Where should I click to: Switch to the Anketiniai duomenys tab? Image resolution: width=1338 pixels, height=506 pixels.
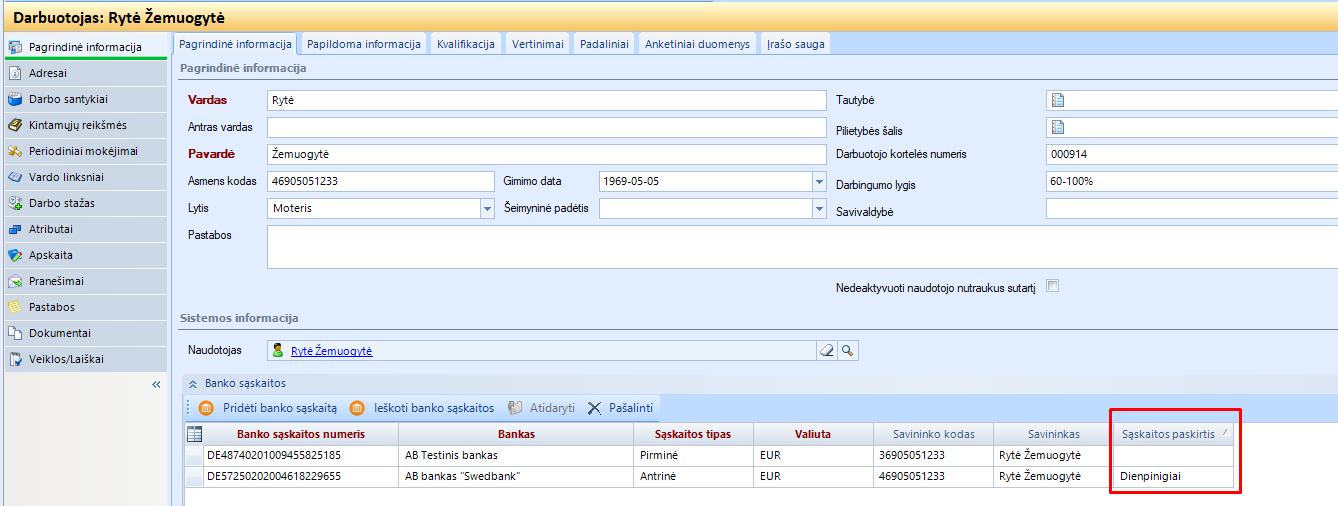coord(697,44)
